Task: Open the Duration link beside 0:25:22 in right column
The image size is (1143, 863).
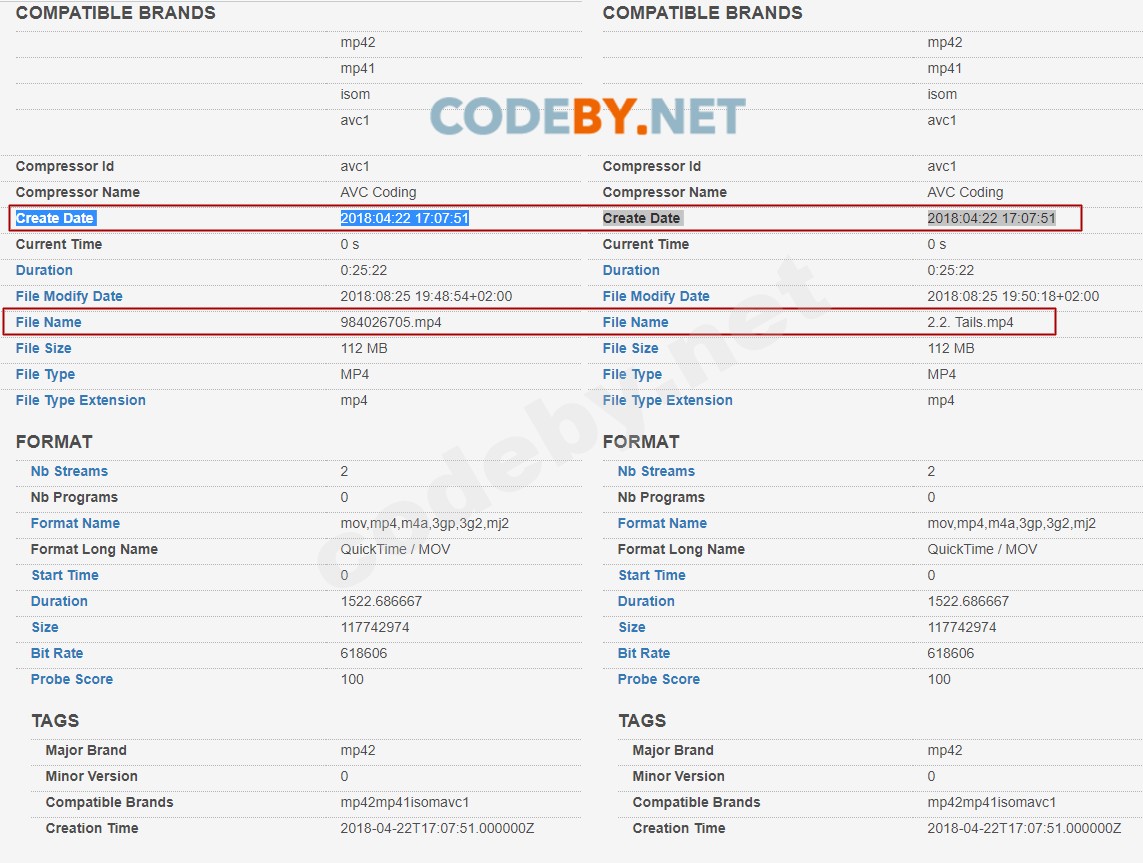Action: pos(631,270)
